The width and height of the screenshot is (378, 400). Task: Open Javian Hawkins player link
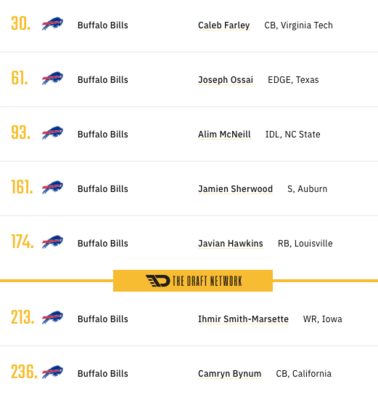pos(231,243)
